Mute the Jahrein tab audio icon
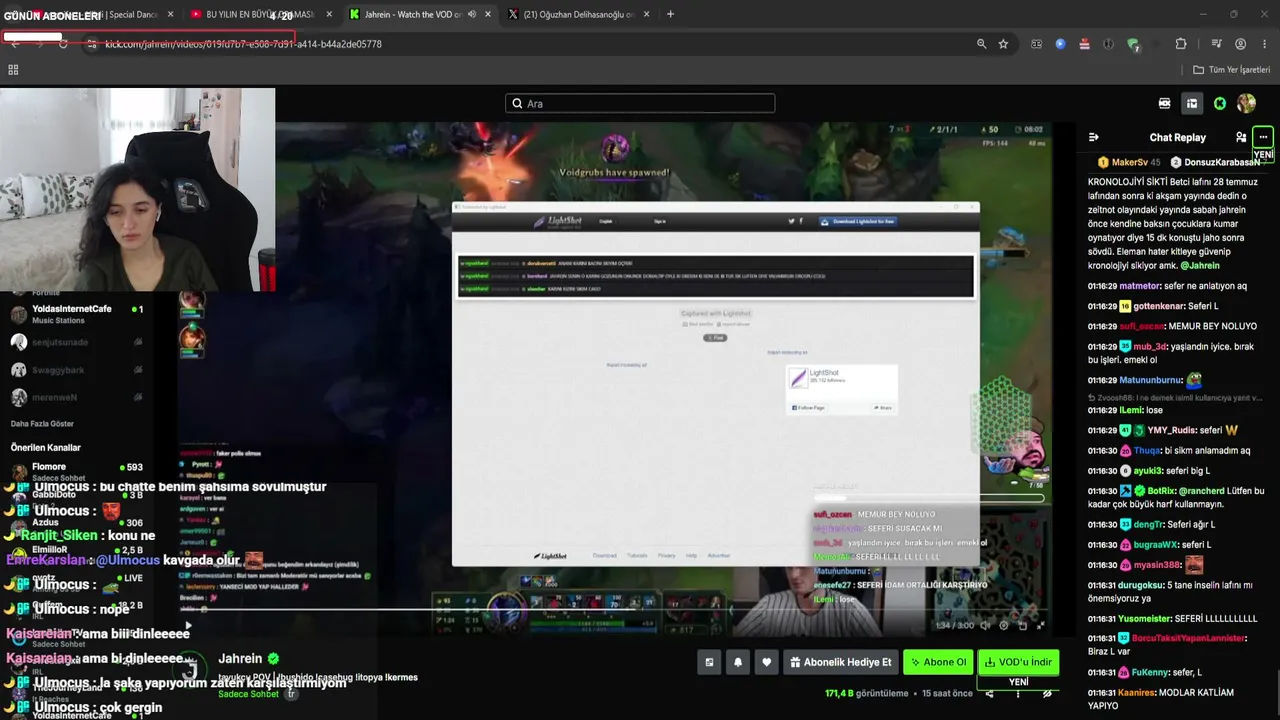Screen dimensions: 1280x720 click(471, 15)
